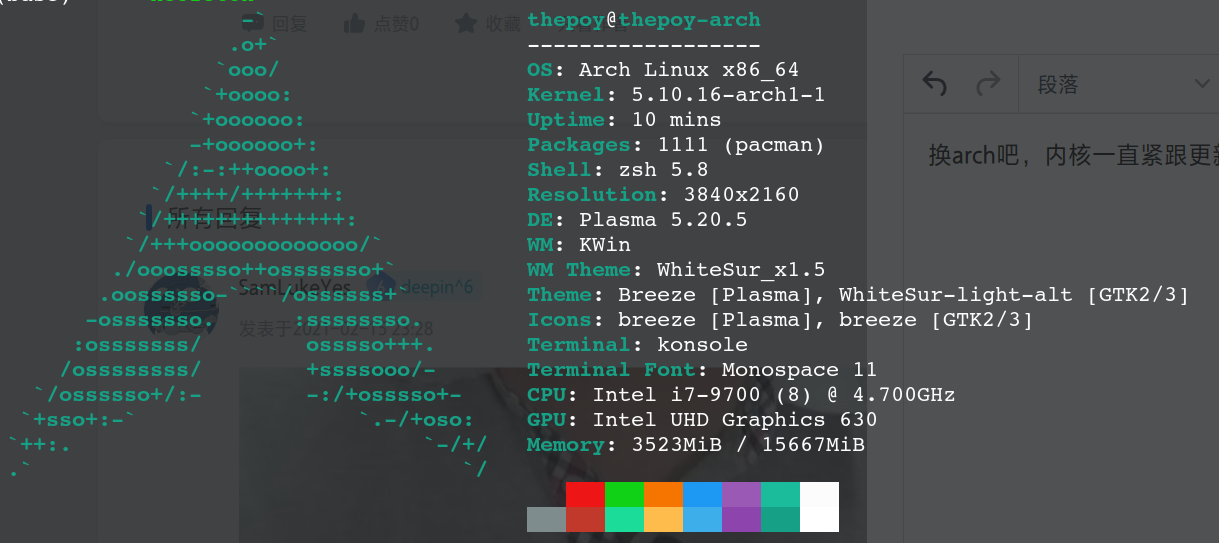Redo with the editor's forward arrow
This screenshot has width=1219, height=543.
tap(987, 84)
